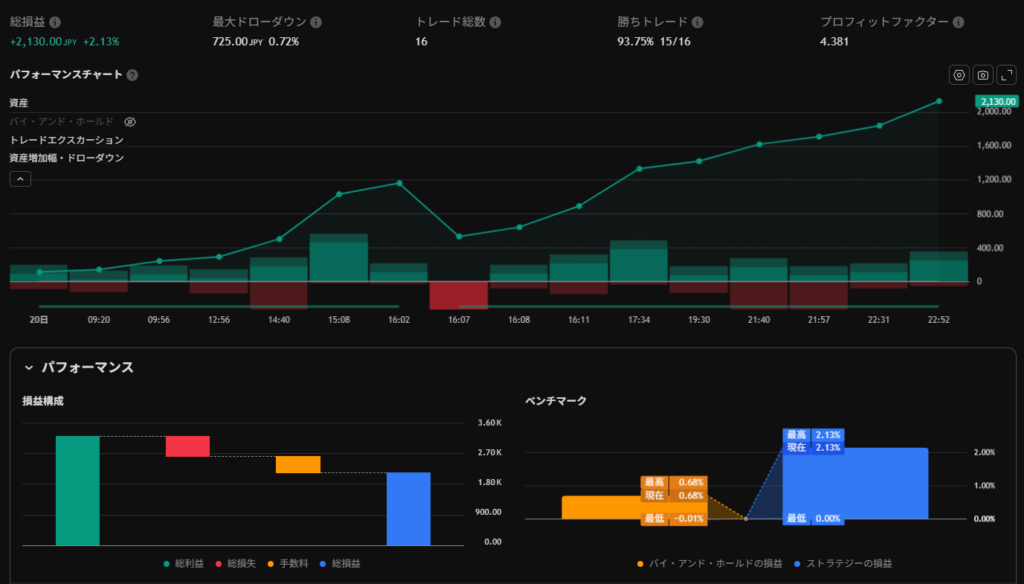The width and height of the screenshot is (1024, 584).
Task: Click the info icon next to 勝ちトレード
Action: click(x=698, y=22)
